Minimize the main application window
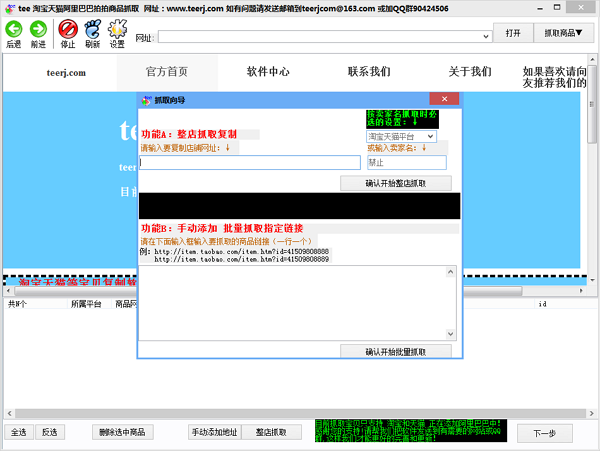The width and height of the screenshot is (600, 451). 540,8
